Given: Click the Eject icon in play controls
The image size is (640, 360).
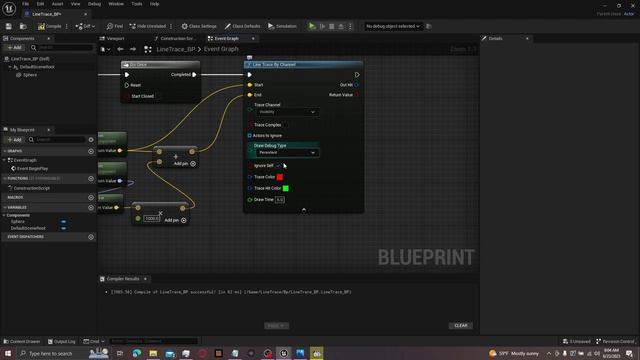Looking at the screenshot, I should point(341,26).
